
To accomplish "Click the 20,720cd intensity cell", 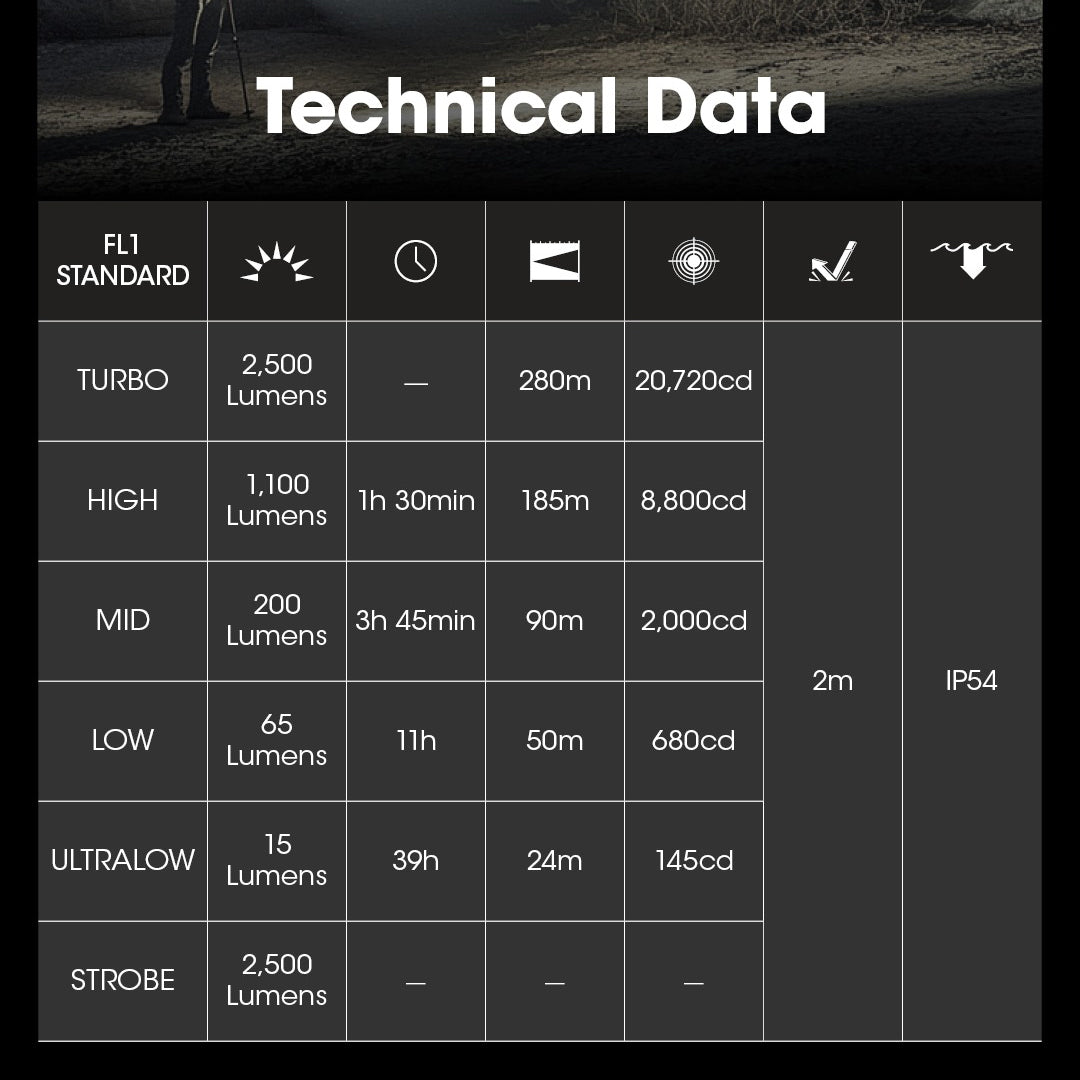I will [x=694, y=380].
